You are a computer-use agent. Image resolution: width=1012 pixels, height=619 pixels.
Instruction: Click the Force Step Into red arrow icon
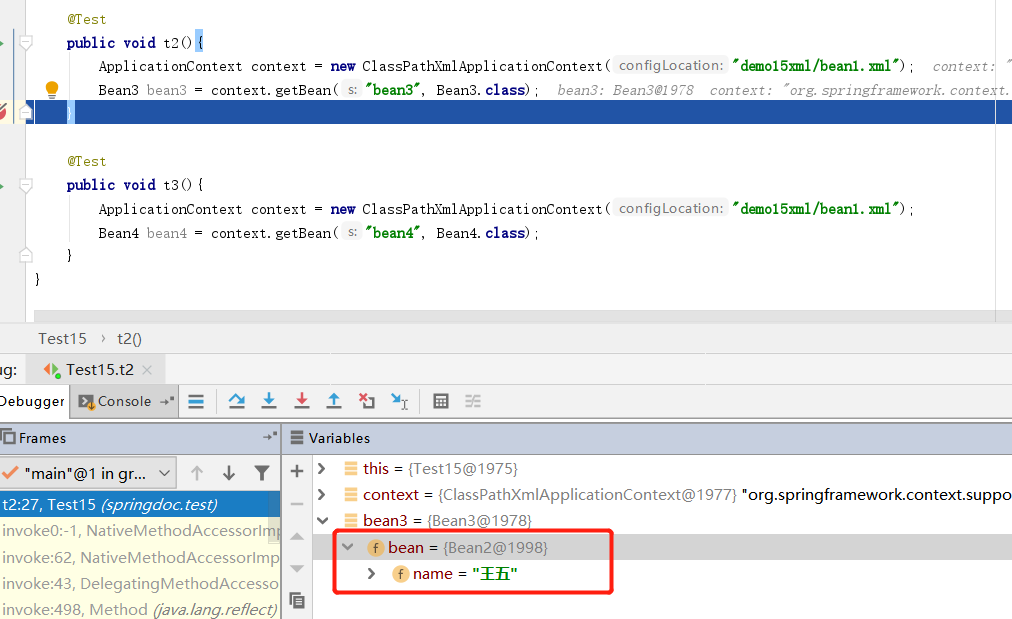(x=301, y=401)
